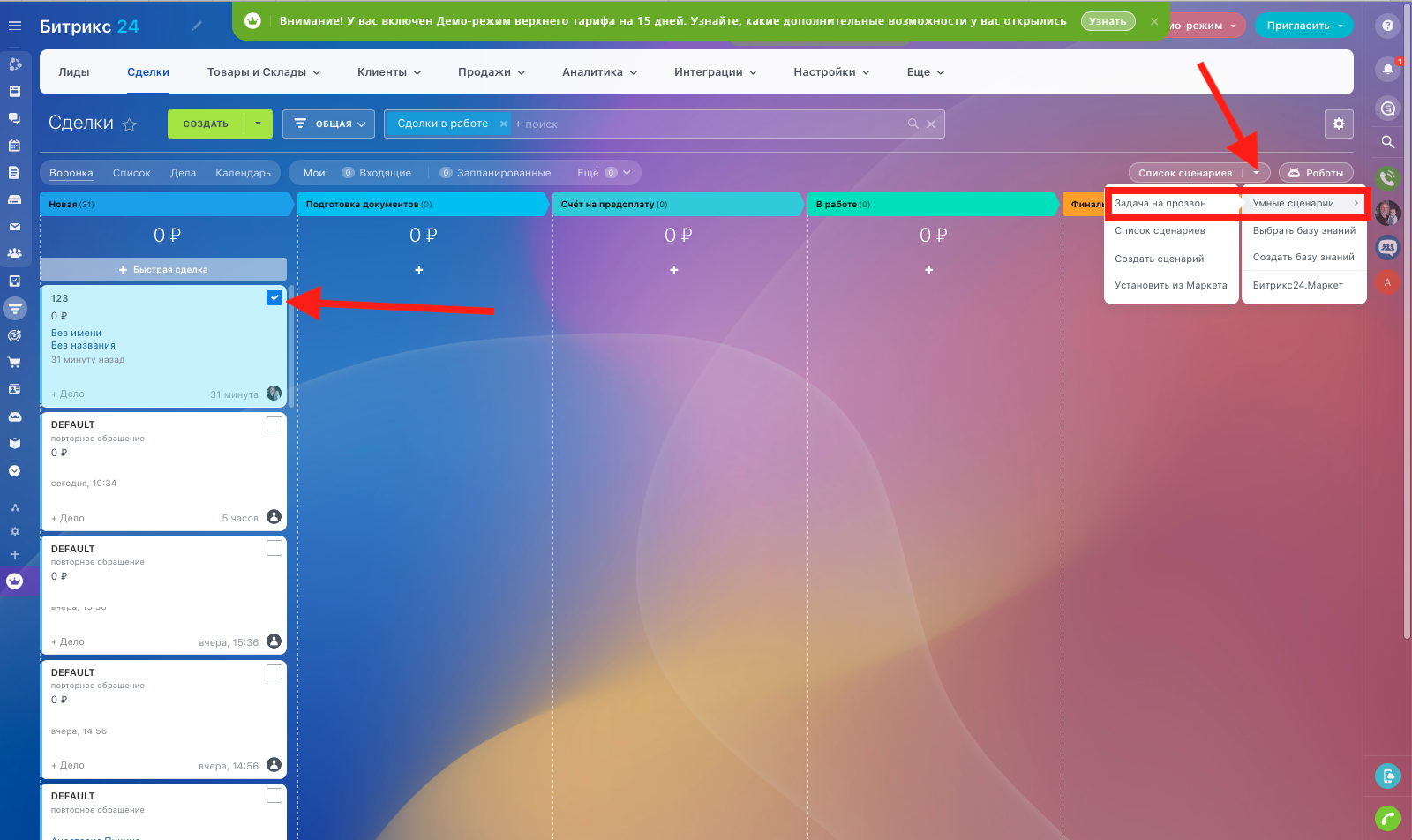This screenshot has height=840, width=1412.
Task: Open the mail envelope icon in left sidebar
Action: point(14,227)
